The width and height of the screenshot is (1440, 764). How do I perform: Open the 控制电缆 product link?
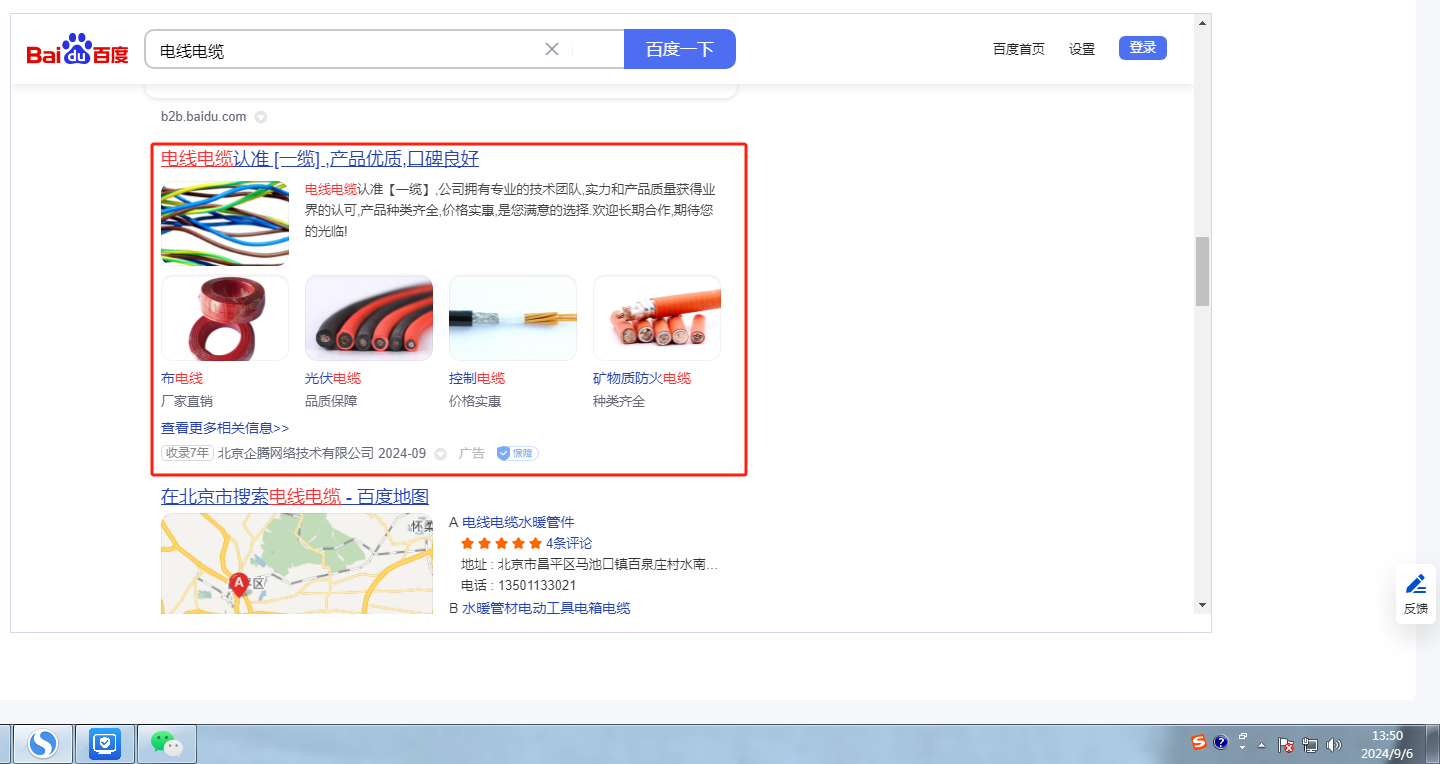click(x=477, y=378)
